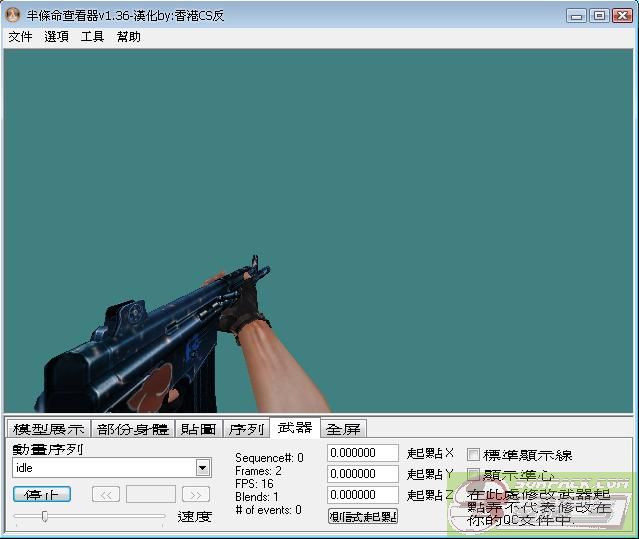Click the 起點Z origin input field
This screenshot has width=639, height=539.
point(362,495)
